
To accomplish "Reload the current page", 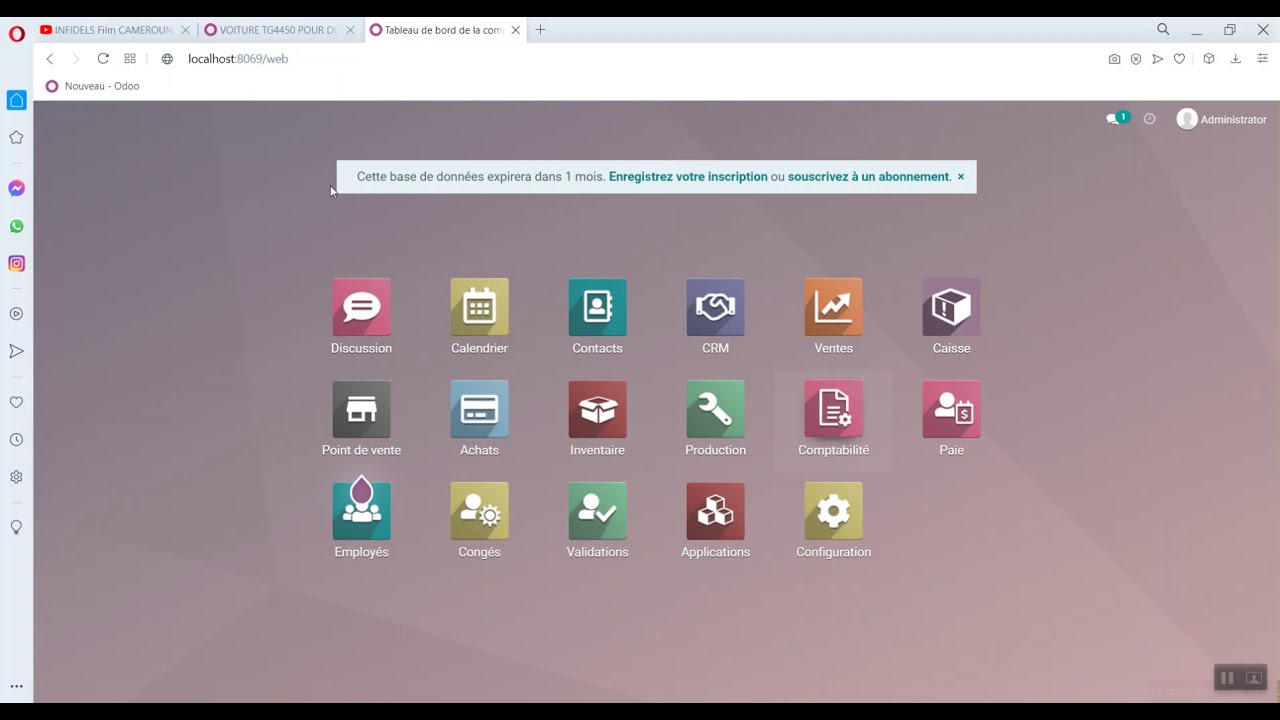I will point(103,59).
